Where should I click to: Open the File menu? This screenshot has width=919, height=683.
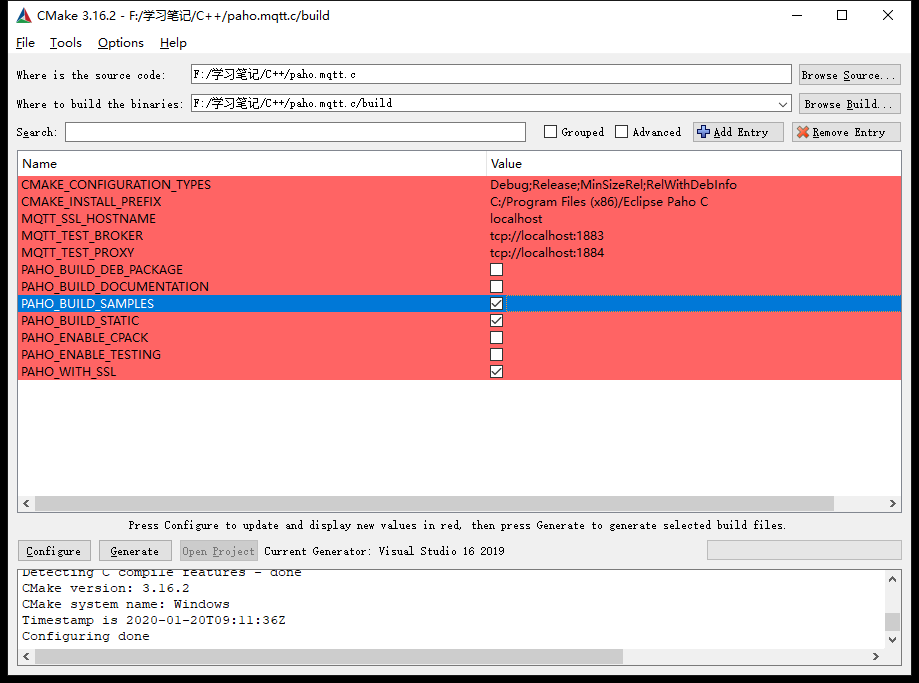25,43
